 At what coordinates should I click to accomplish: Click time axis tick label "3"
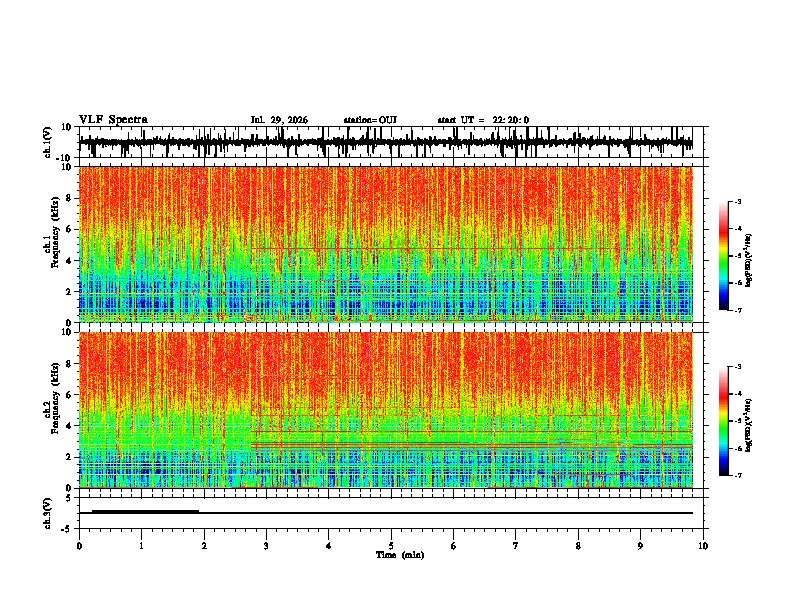coord(266,546)
